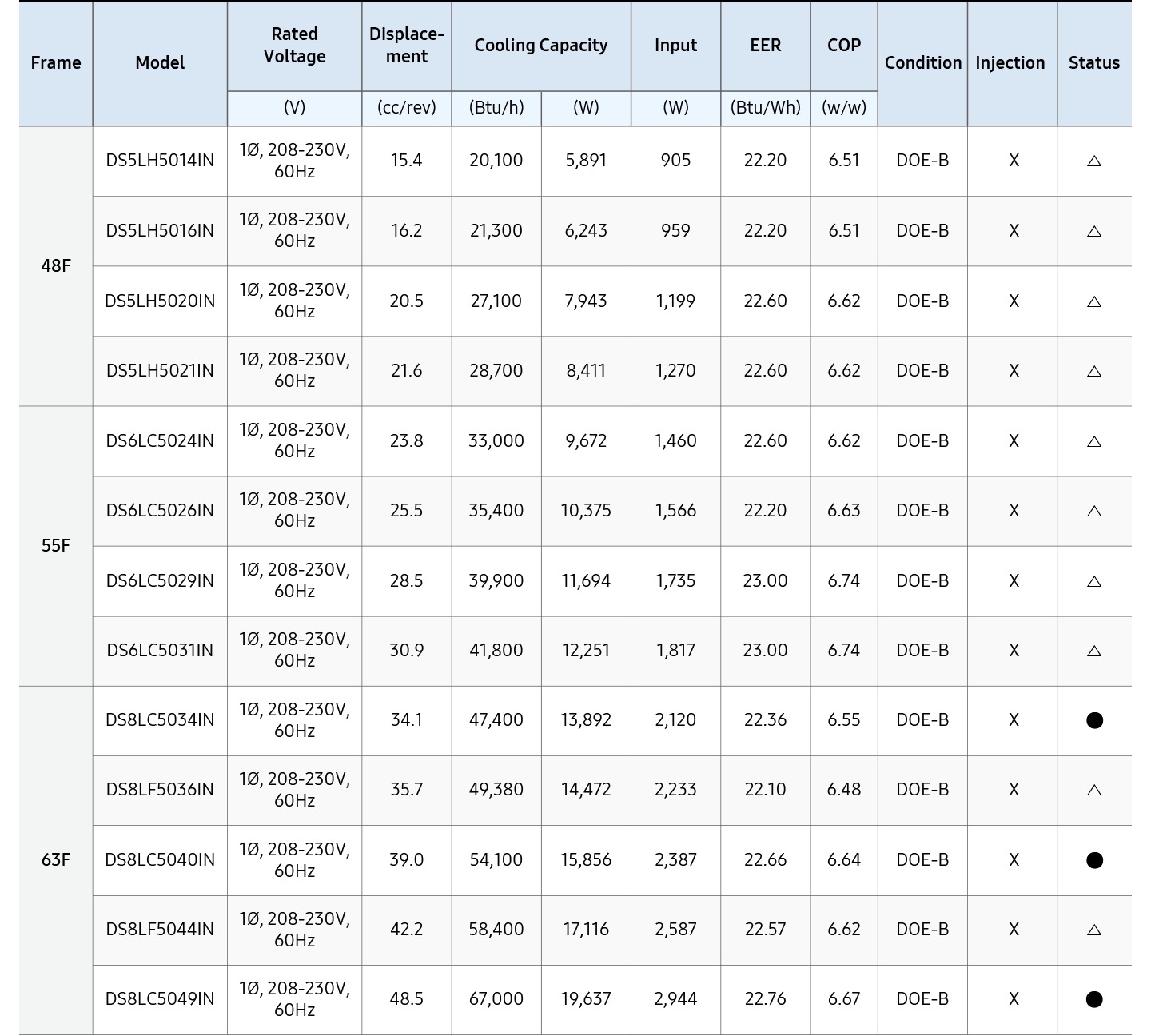Viewport: 1151px width, 1036px height.
Task: Click the triangle status icon for DS6LC5024IN
Action: (1094, 441)
